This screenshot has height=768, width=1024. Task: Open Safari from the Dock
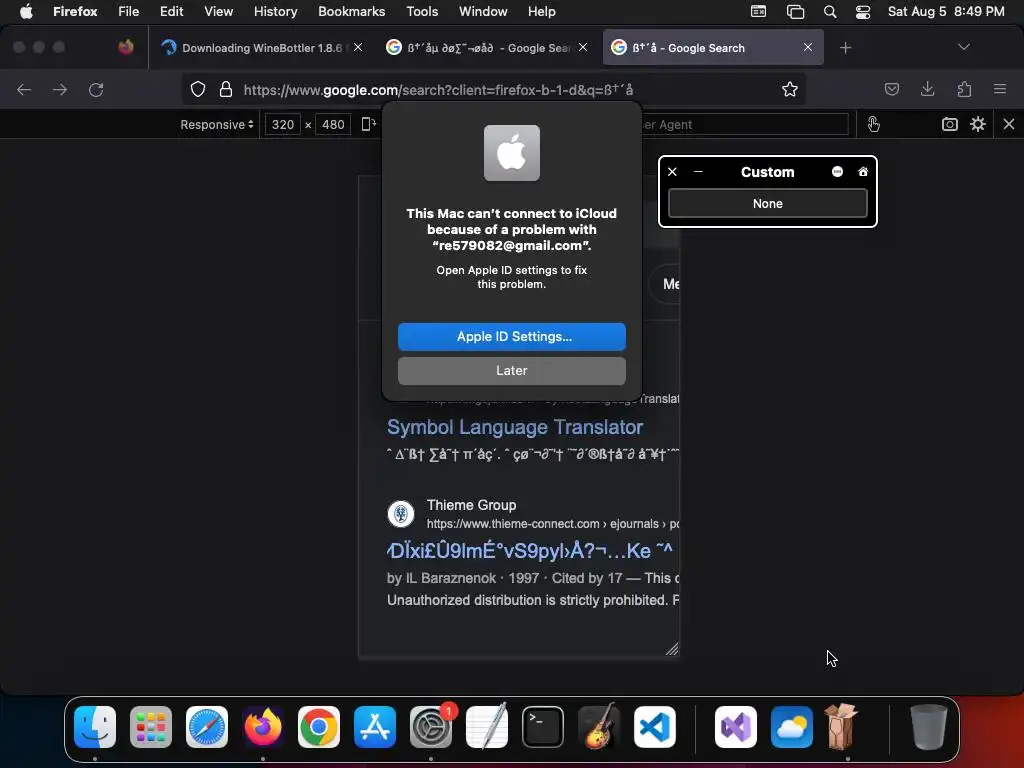click(207, 727)
